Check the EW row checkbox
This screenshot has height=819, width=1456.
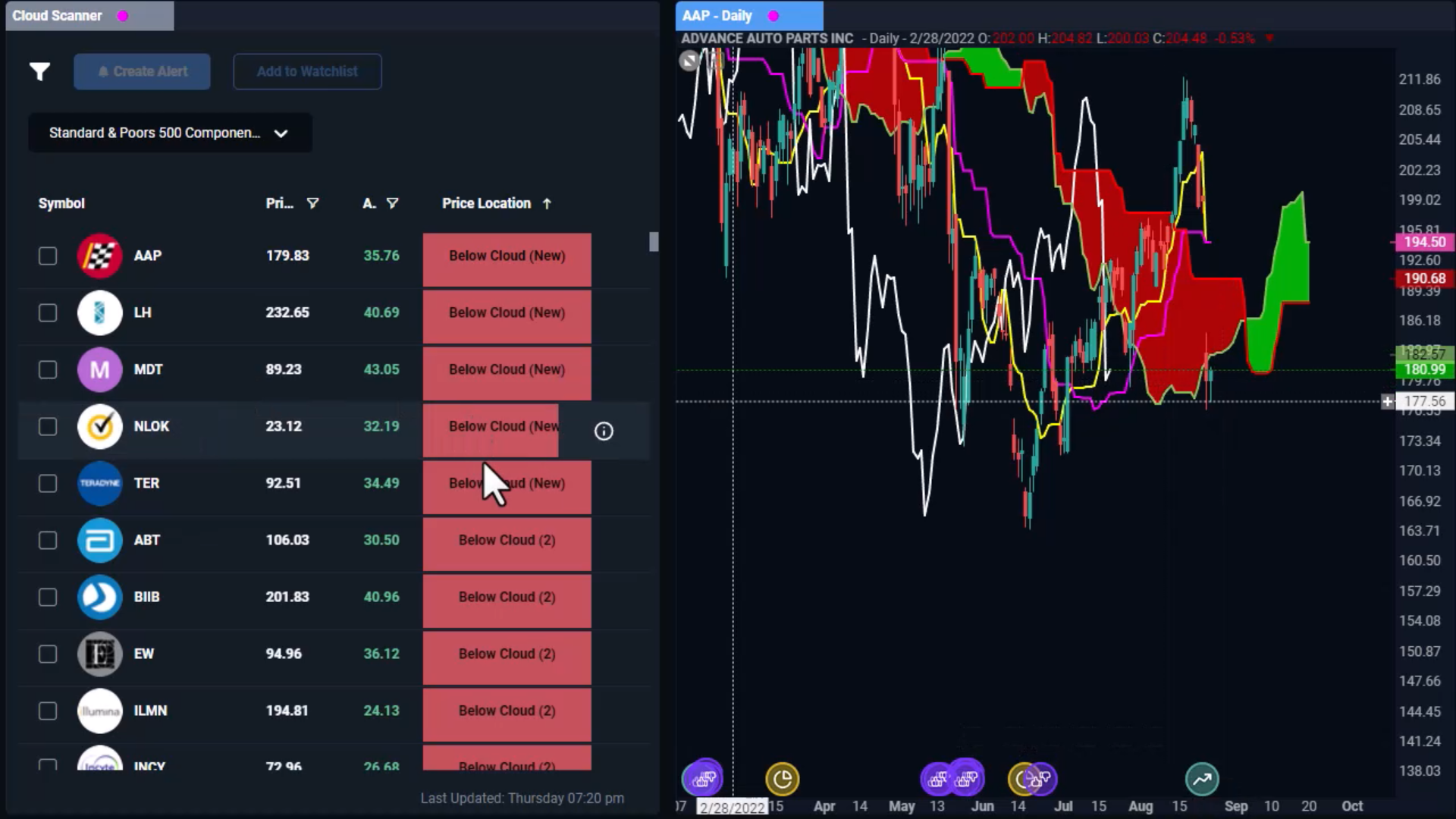tap(48, 654)
